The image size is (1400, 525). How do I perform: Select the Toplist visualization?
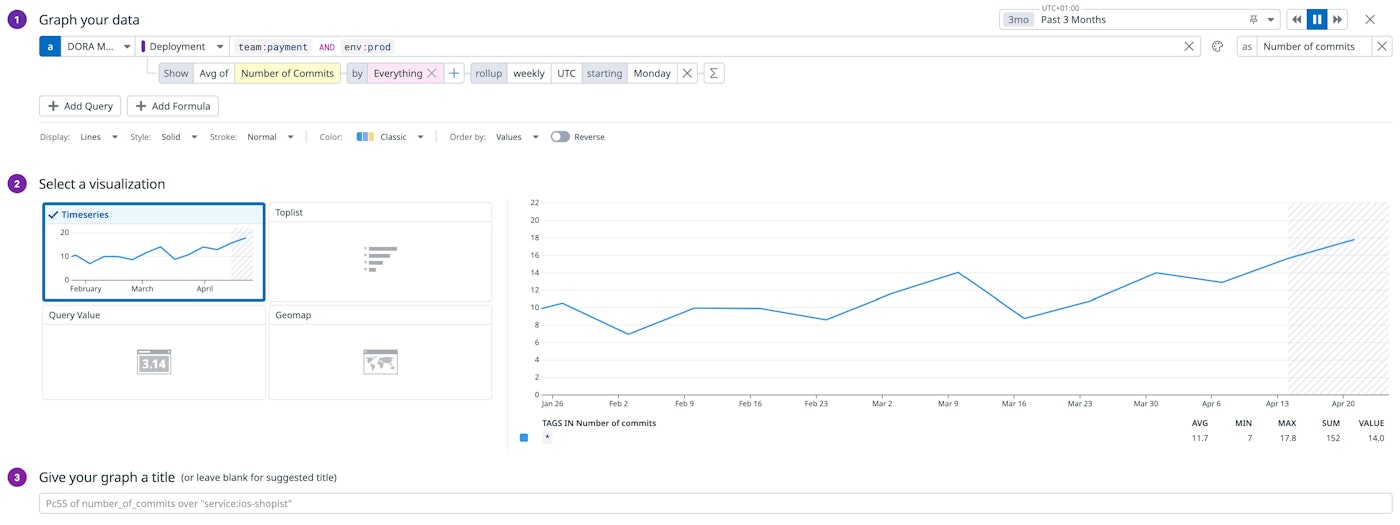(380, 252)
